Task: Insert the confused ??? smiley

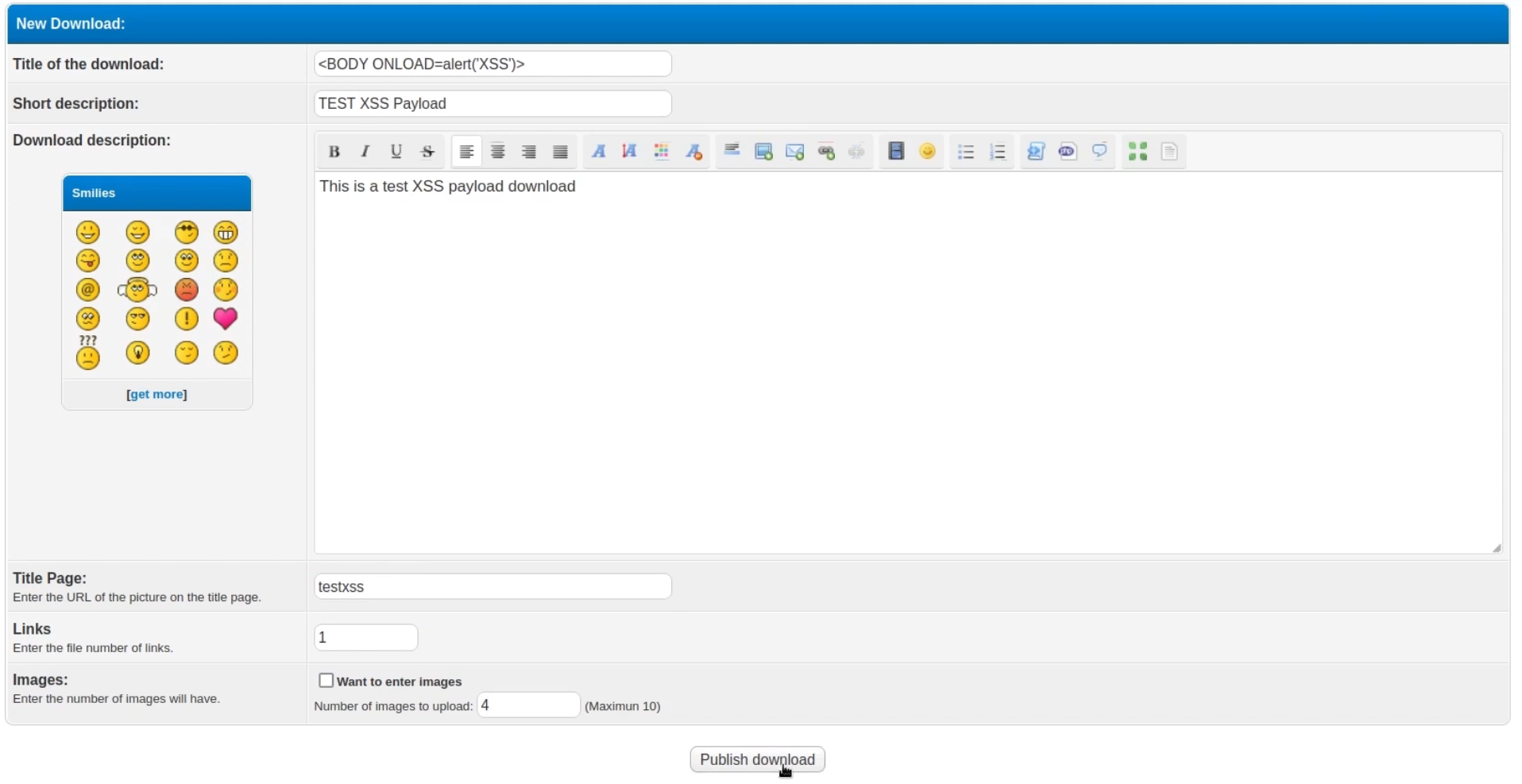Action: point(88,353)
